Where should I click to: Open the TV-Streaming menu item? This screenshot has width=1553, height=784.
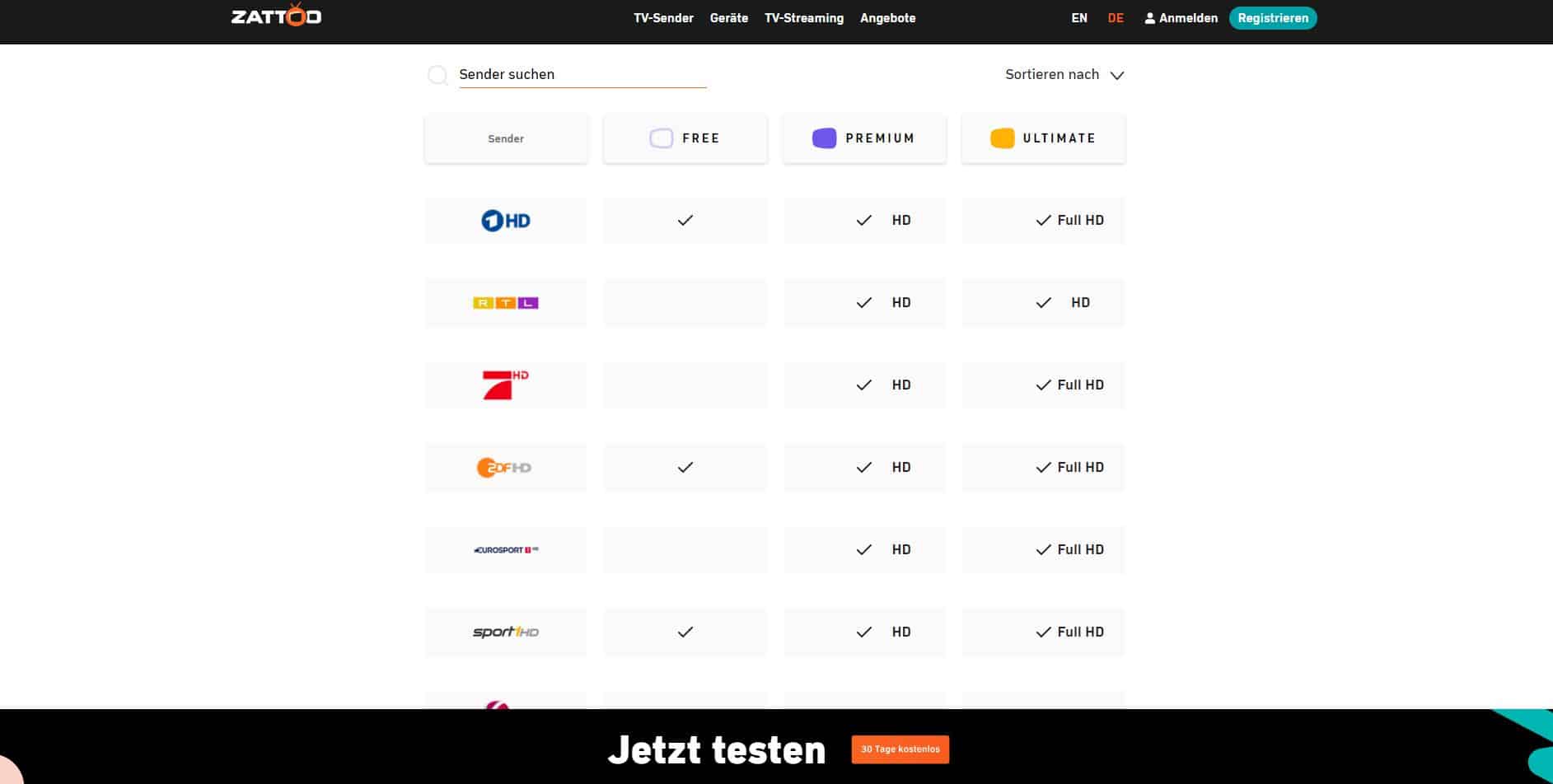(804, 18)
